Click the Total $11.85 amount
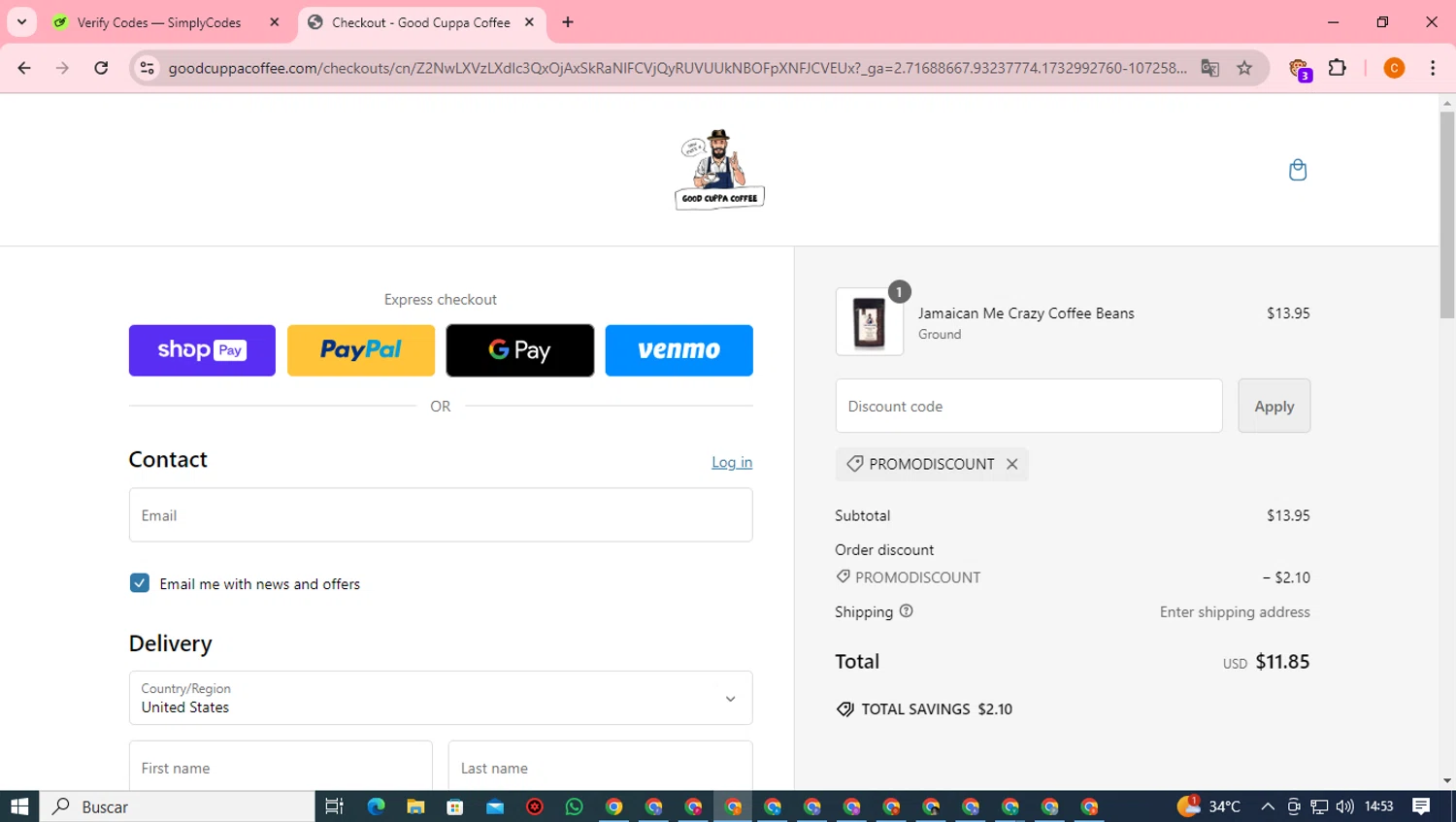1456x822 pixels. pyautogui.click(x=1282, y=662)
